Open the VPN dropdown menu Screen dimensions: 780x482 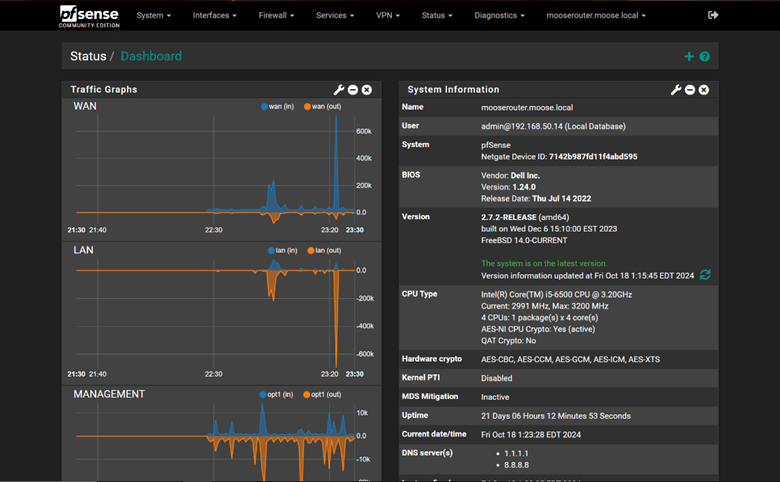pyautogui.click(x=388, y=15)
